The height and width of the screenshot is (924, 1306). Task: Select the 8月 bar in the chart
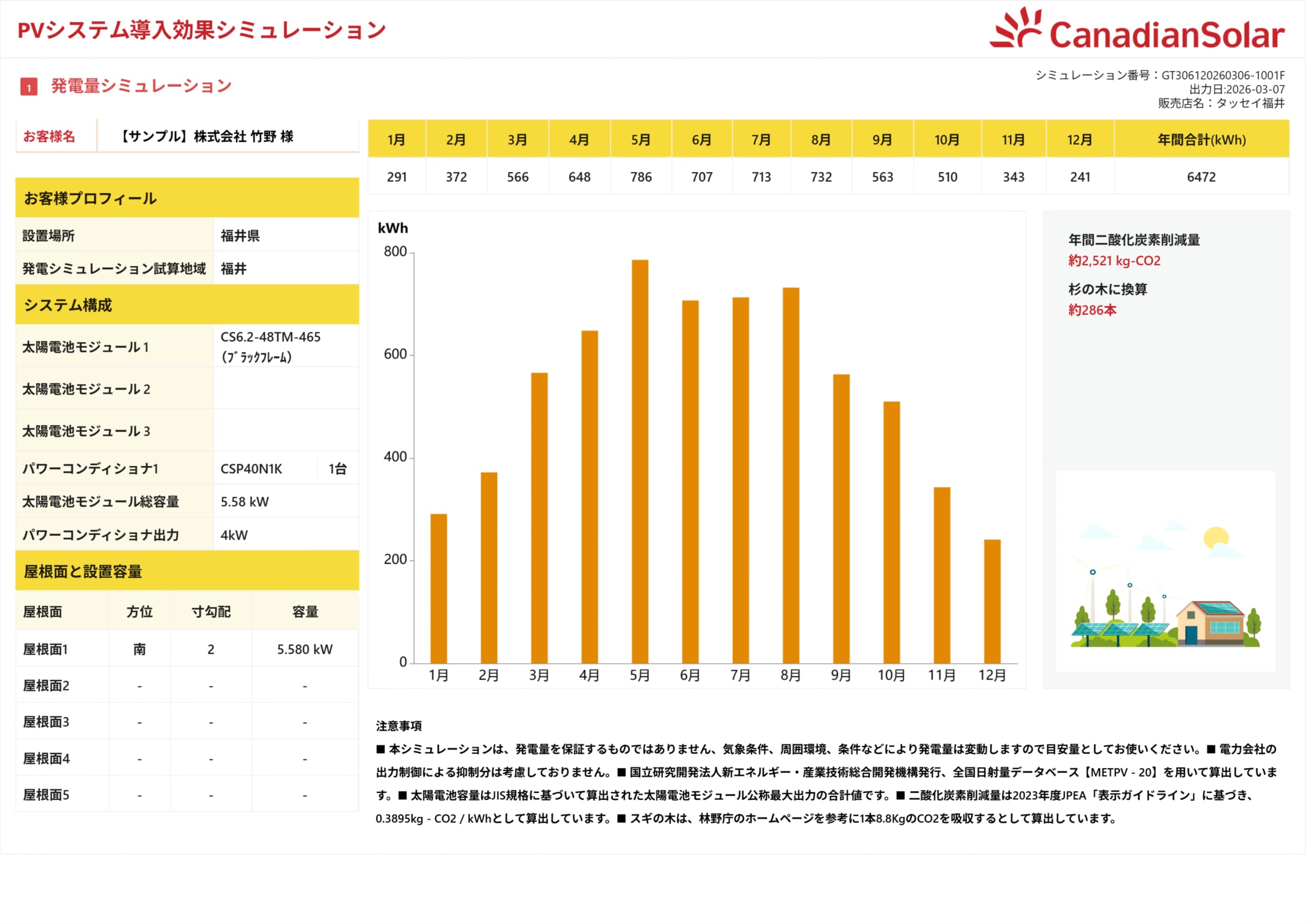(791, 476)
